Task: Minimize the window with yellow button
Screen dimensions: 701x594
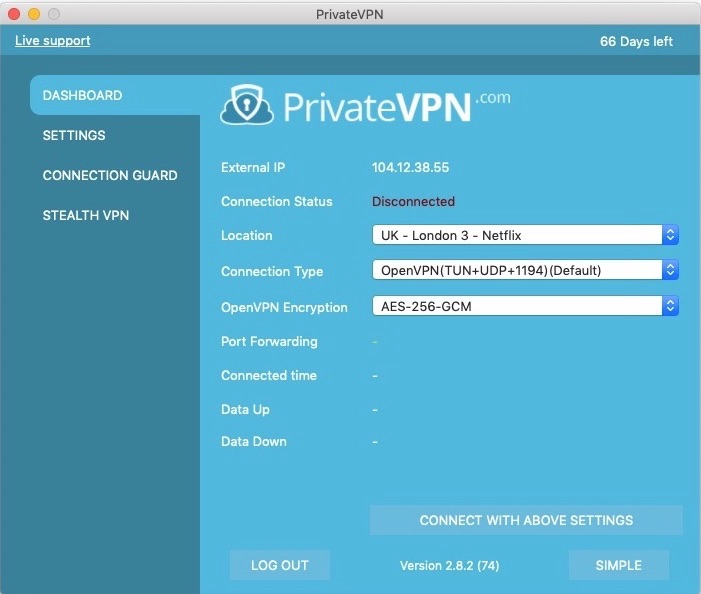Action: click(34, 14)
